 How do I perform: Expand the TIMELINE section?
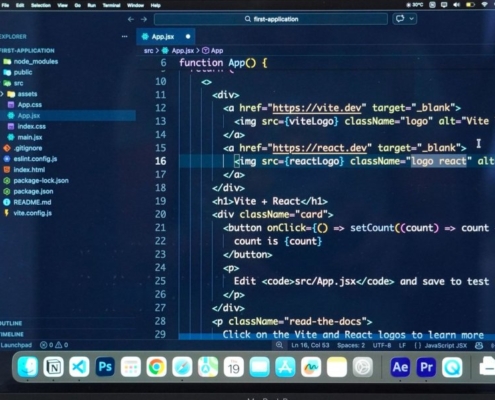tap(12, 334)
